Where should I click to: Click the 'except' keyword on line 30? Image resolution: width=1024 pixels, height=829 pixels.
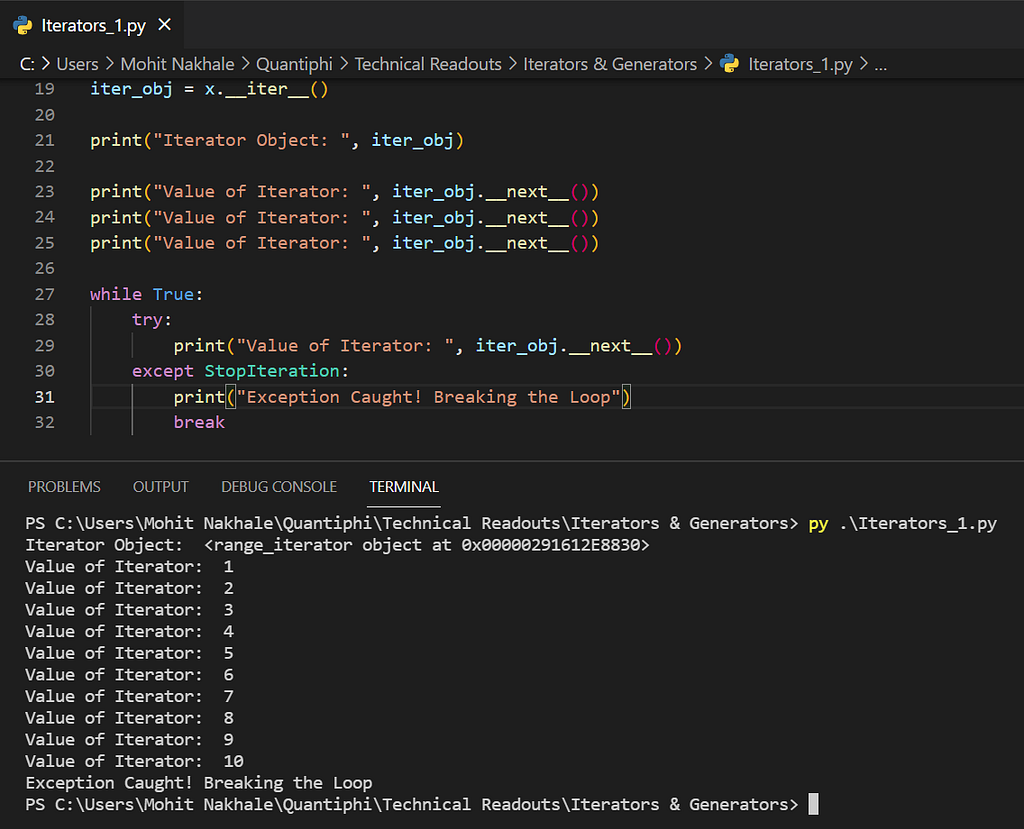tap(163, 371)
